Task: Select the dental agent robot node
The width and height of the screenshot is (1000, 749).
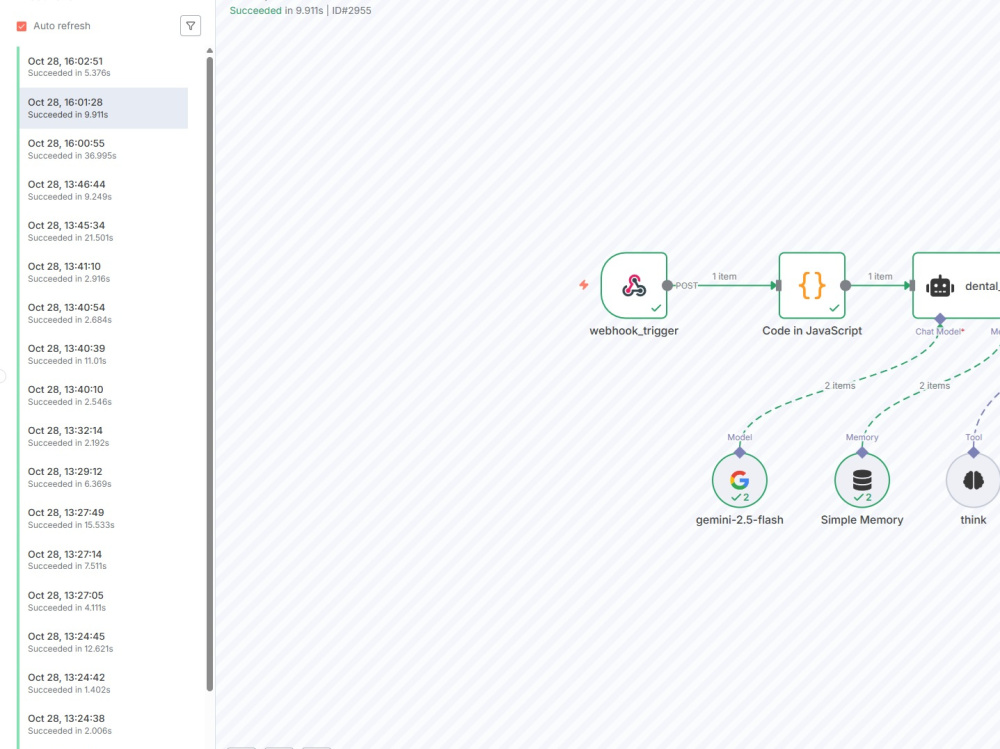Action: pyautogui.click(x=956, y=286)
